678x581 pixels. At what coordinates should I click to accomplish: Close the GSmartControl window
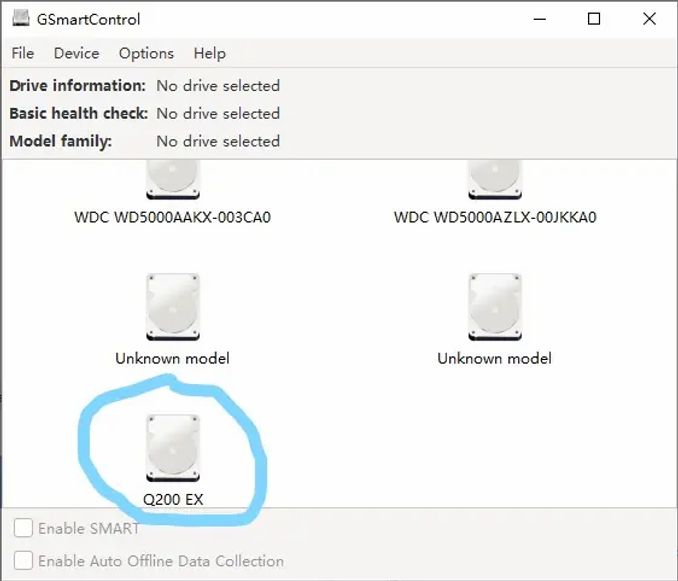coord(649,19)
